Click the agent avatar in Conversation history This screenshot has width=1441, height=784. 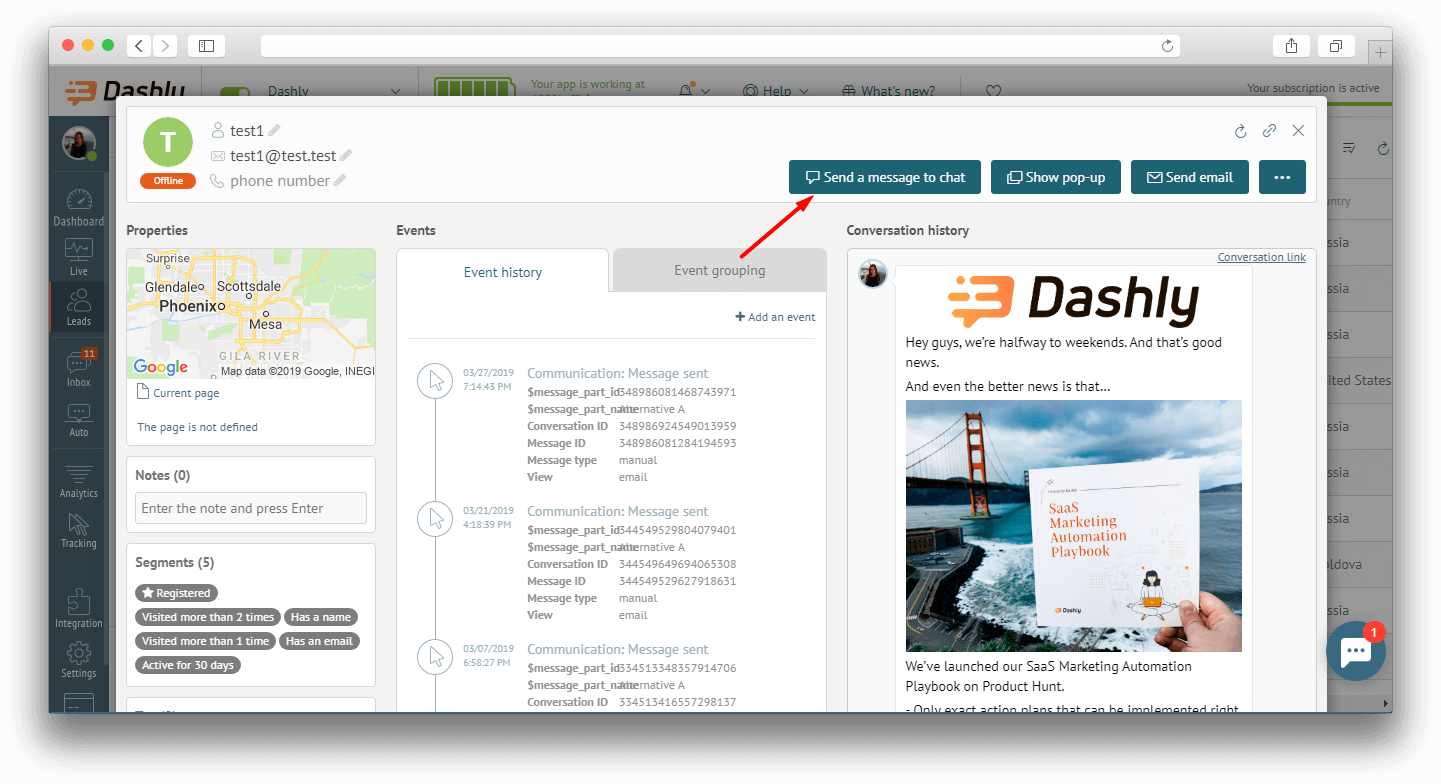(873, 273)
